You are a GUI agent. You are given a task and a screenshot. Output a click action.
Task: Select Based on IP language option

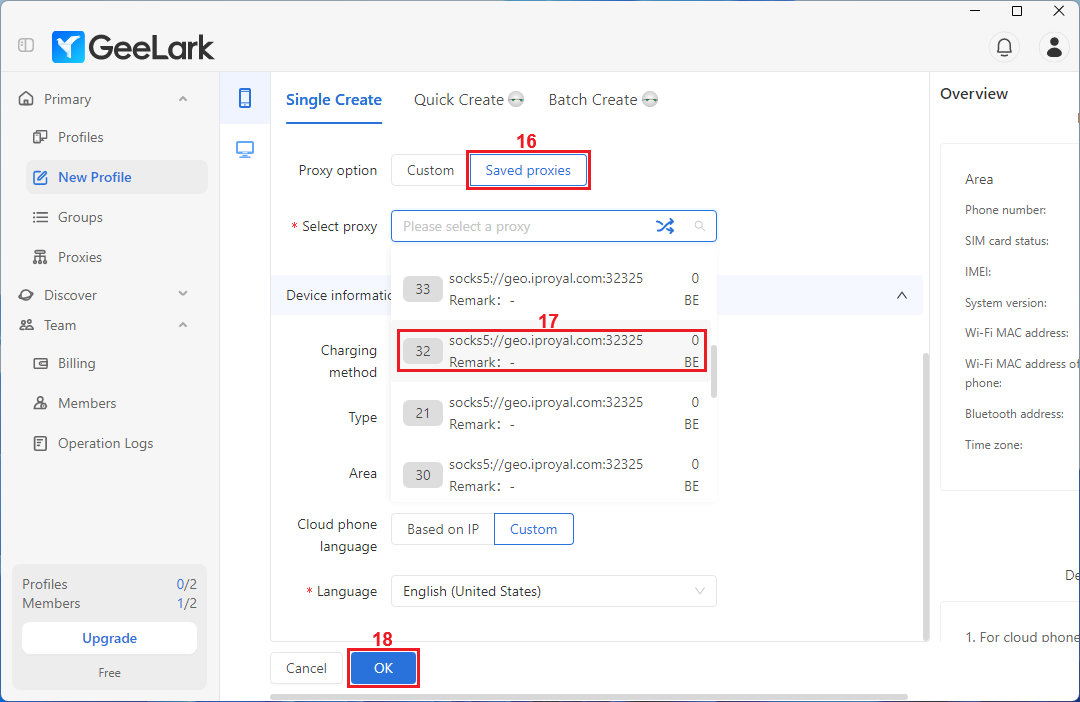click(442, 529)
